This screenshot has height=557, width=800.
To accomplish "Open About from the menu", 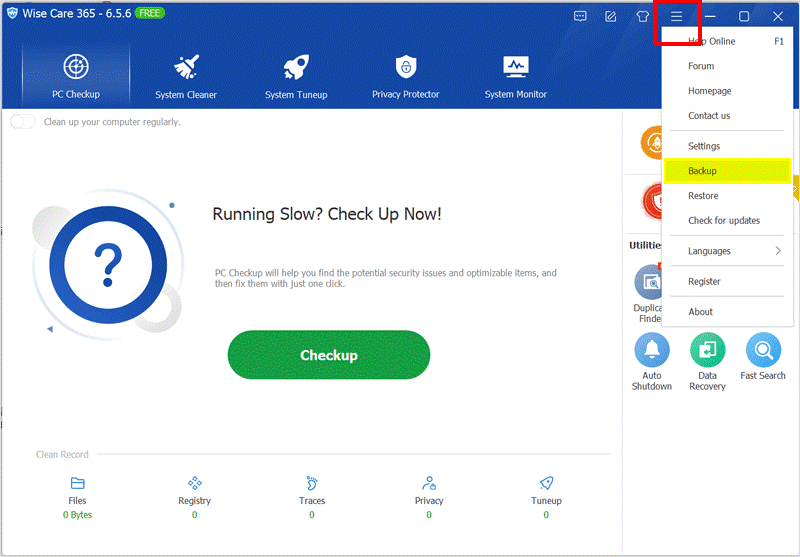I will click(x=727, y=312).
